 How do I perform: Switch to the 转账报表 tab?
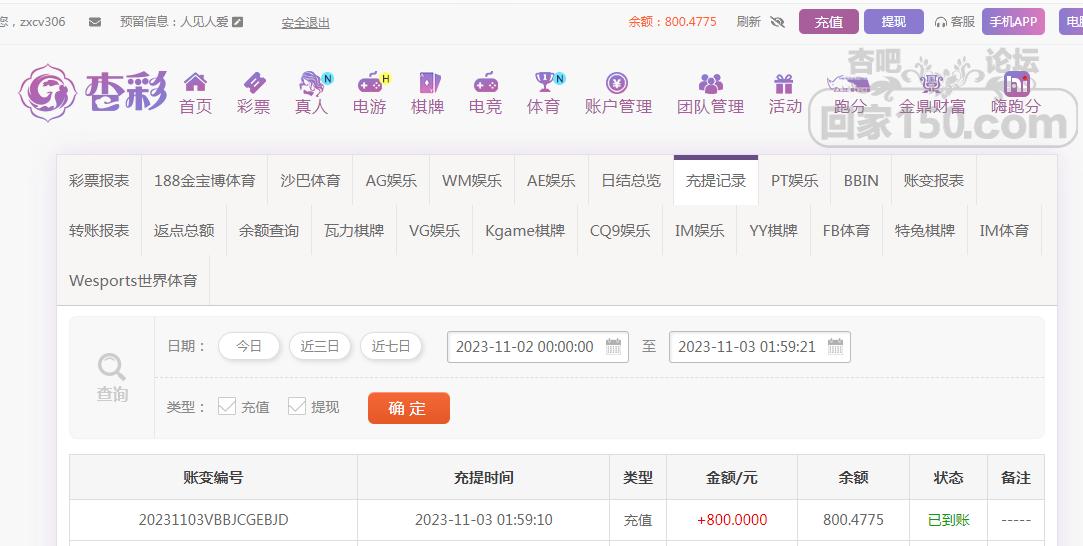click(99, 231)
